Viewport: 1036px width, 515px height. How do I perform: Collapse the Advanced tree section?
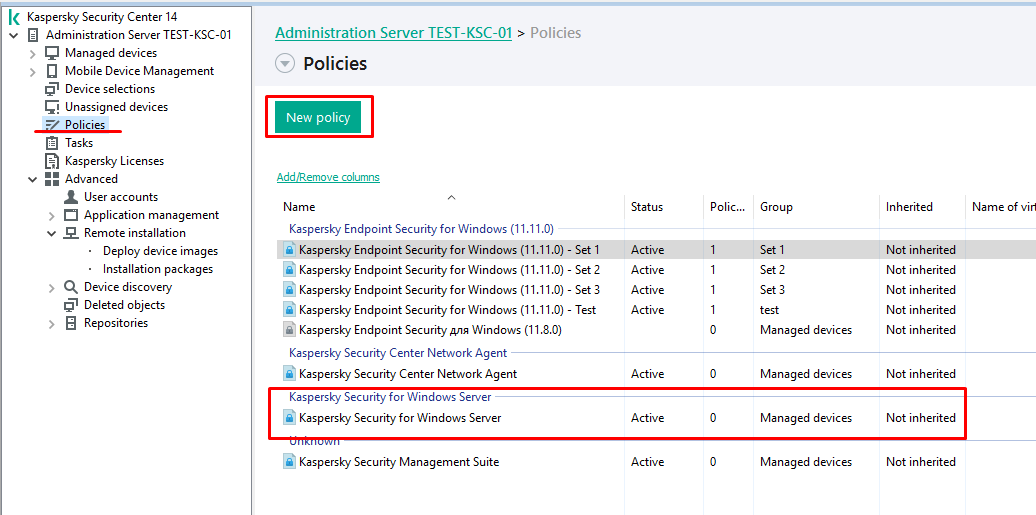click(33, 179)
